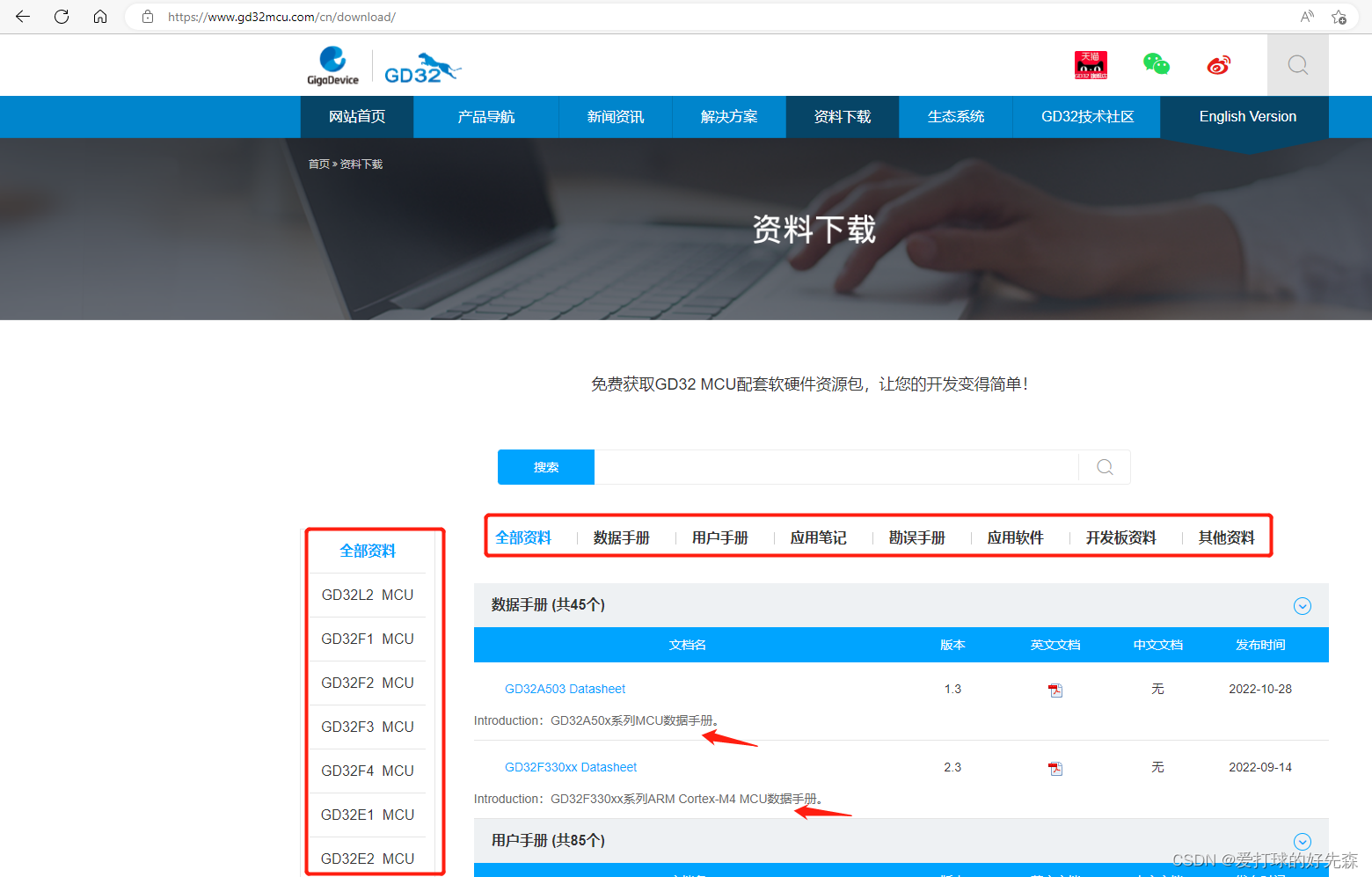Click the 用户手册 (共85个) section title
1372x877 pixels.
548,840
